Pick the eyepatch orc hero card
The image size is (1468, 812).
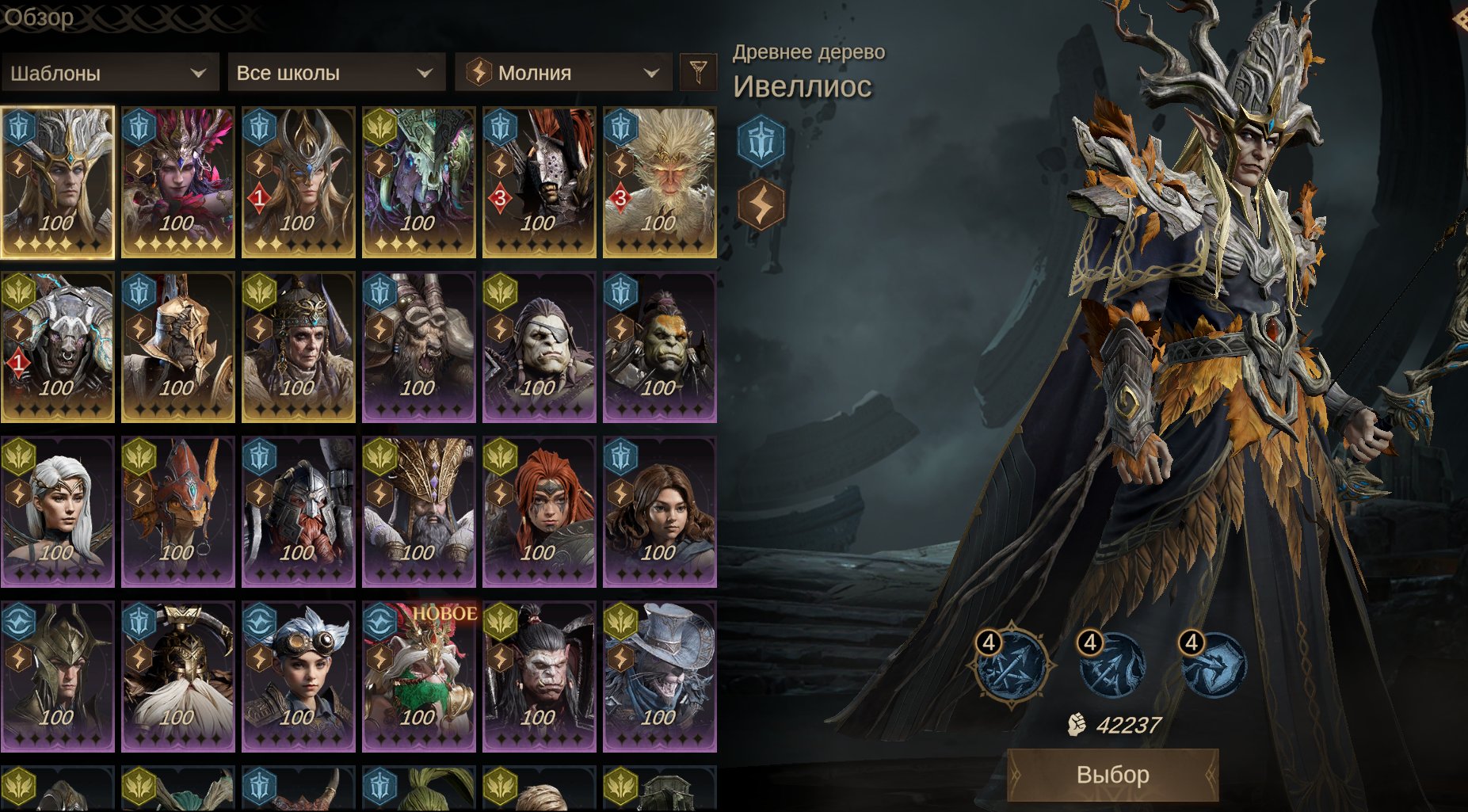click(540, 347)
